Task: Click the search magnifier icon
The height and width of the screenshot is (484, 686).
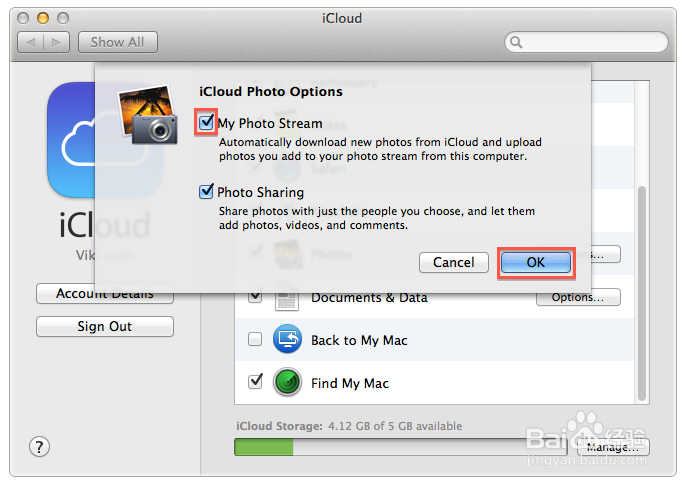Action: click(x=516, y=43)
